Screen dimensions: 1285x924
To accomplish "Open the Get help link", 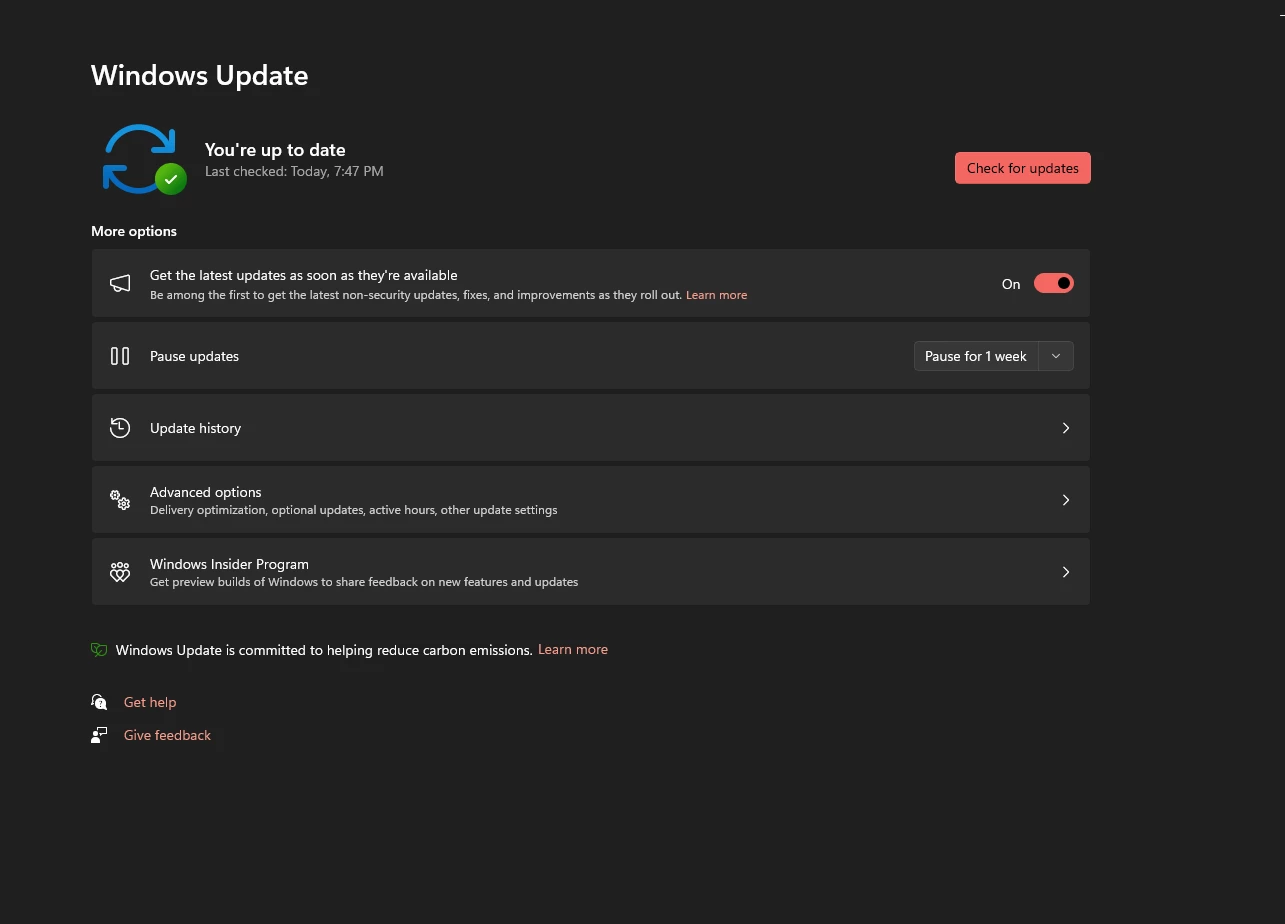I will click(x=150, y=702).
